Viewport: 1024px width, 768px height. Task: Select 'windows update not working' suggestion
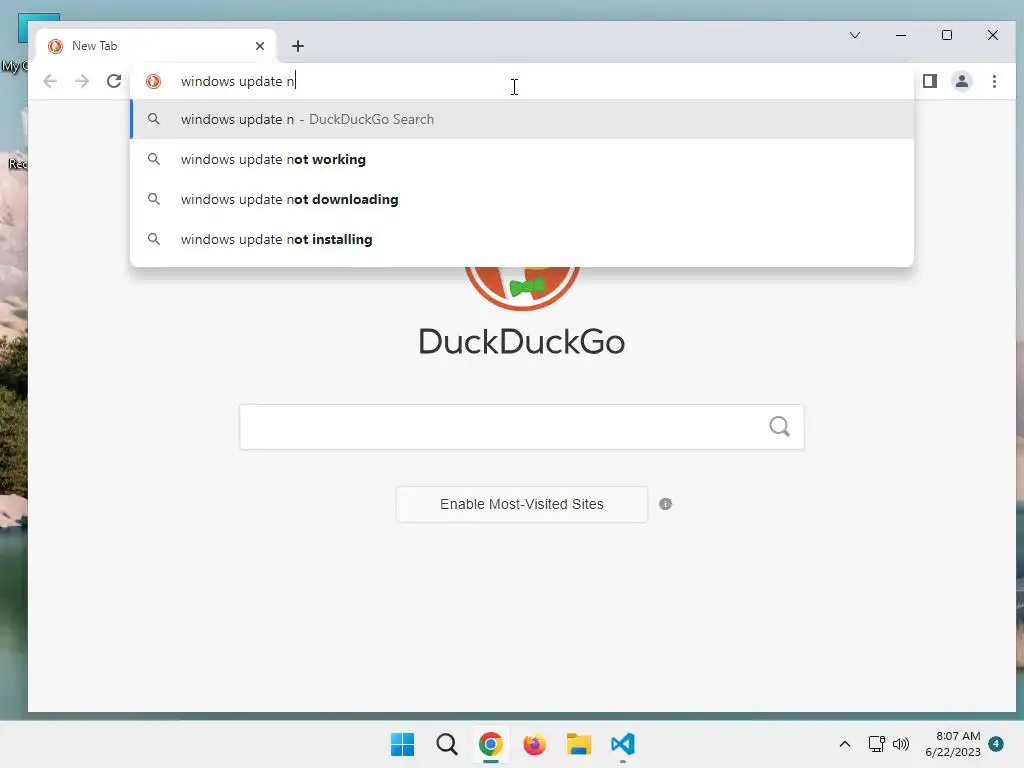pyautogui.click(x=522, y=159)
